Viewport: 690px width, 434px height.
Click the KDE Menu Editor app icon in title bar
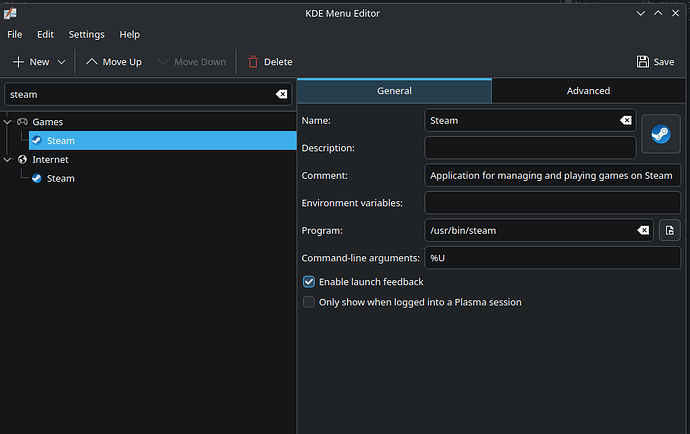point(10,14)
